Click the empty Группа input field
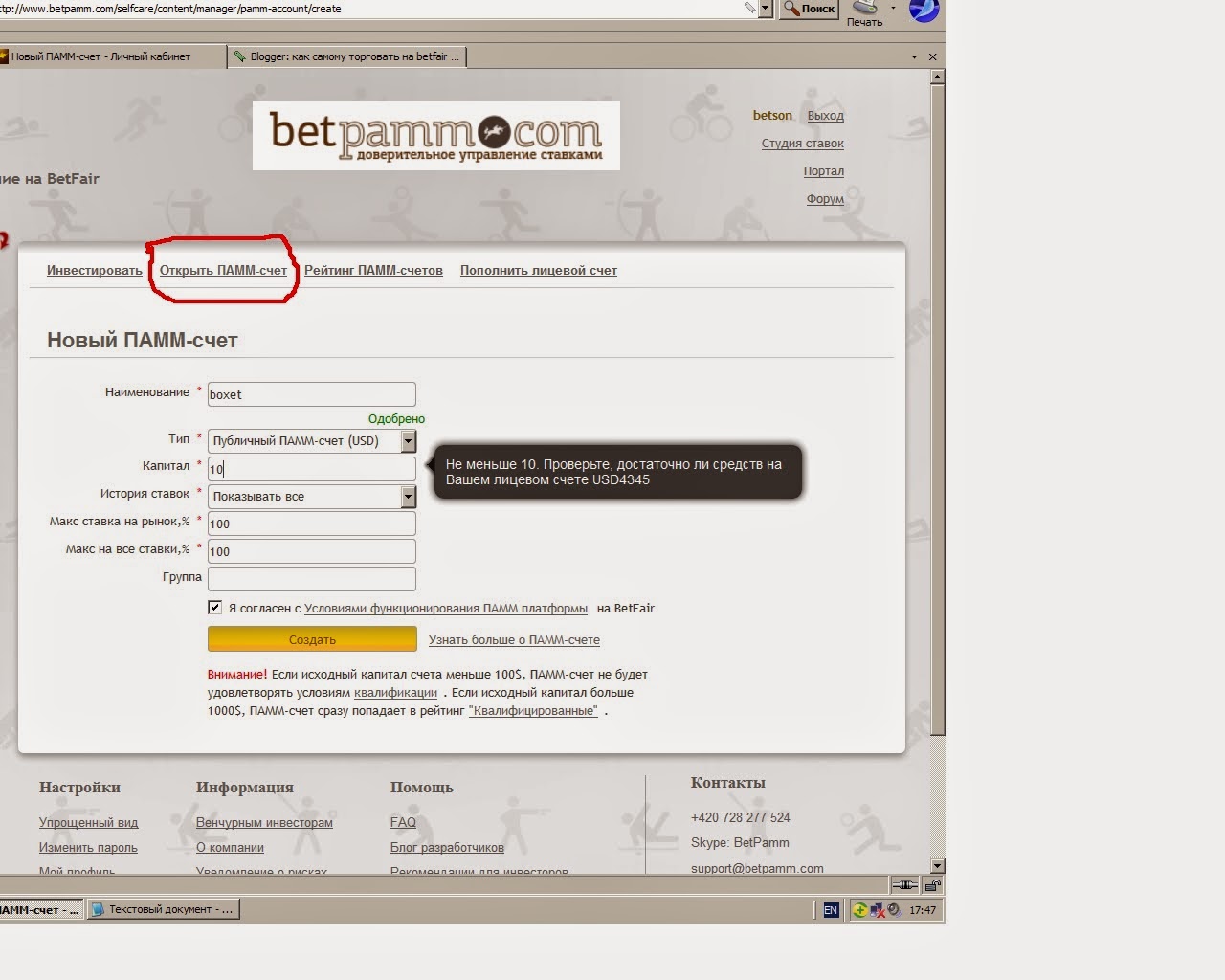Image resolution: width=1225 pixels, height=980 pixels. pos(312,578)
